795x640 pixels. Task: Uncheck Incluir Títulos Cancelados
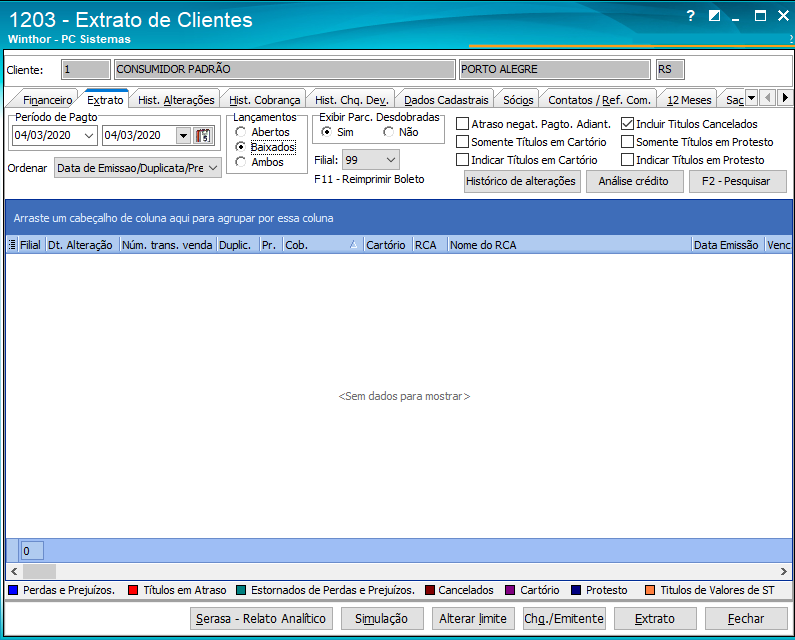coord(627,124)
